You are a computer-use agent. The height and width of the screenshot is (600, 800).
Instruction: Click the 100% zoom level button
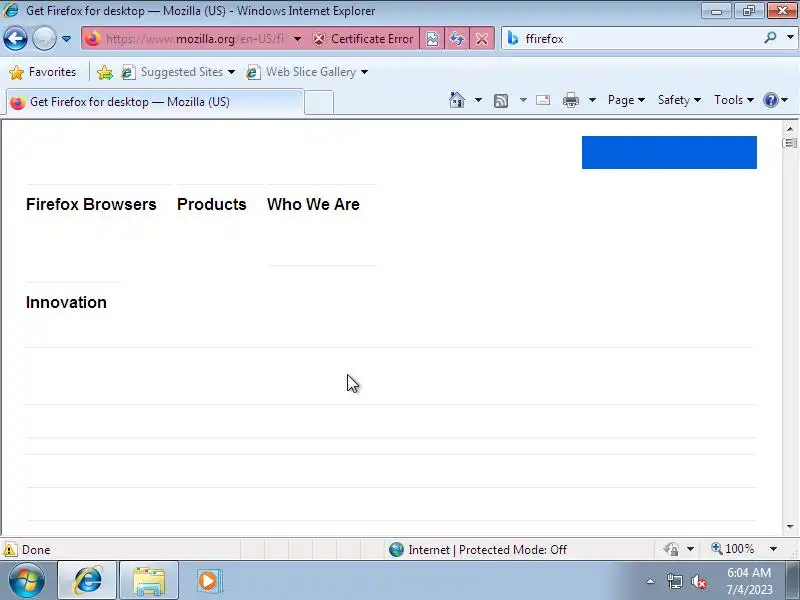[733, 549]
